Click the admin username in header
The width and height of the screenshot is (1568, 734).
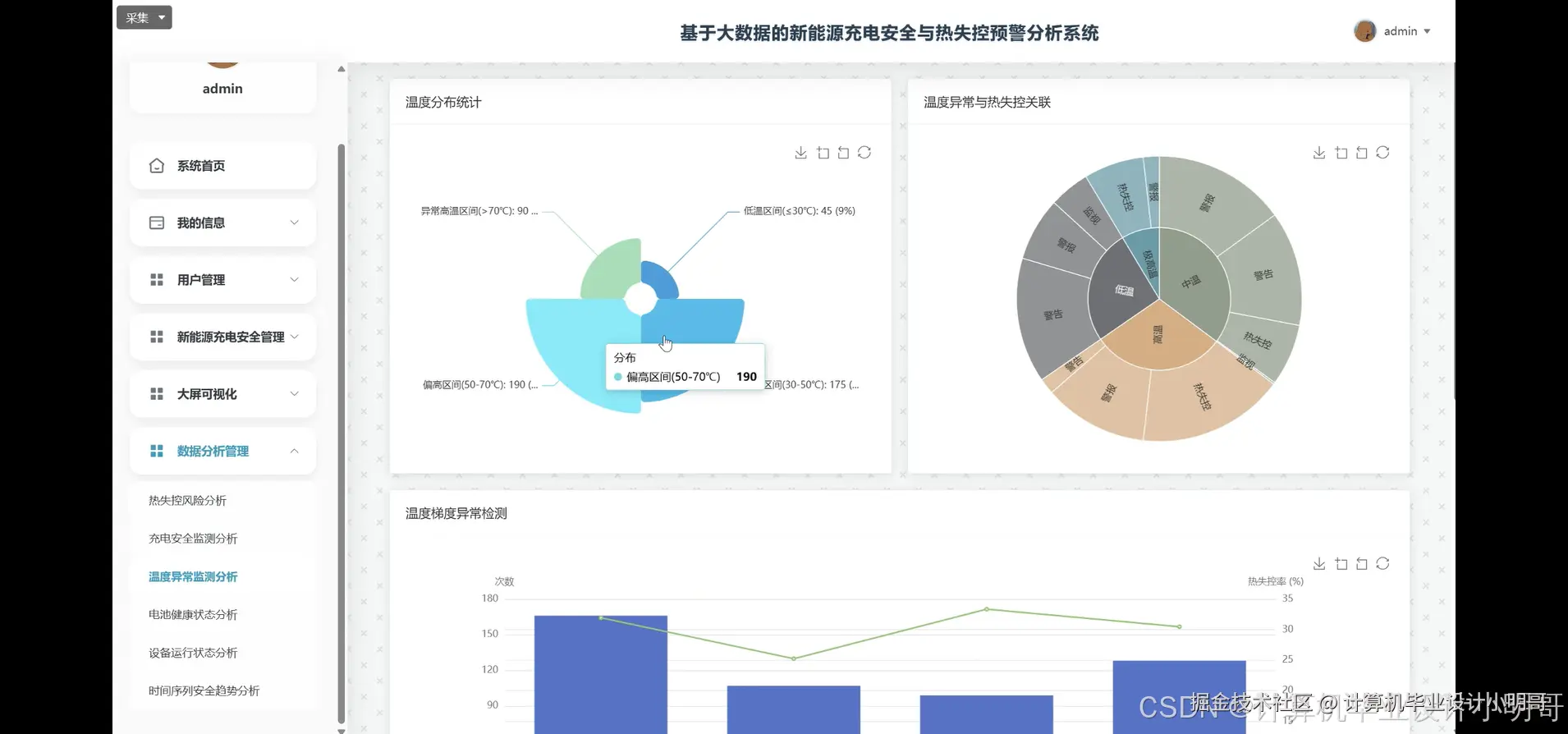point(1401,31)
